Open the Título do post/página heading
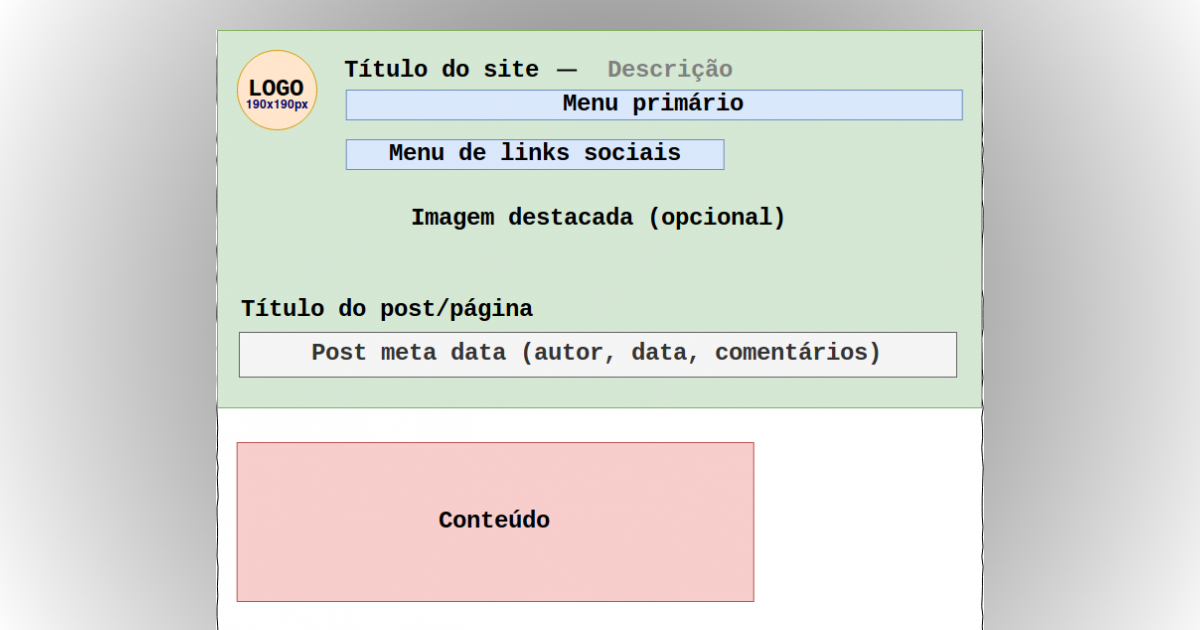Image resolution: width=1200 pixels, height=630 pixels. tap(387, 309)
